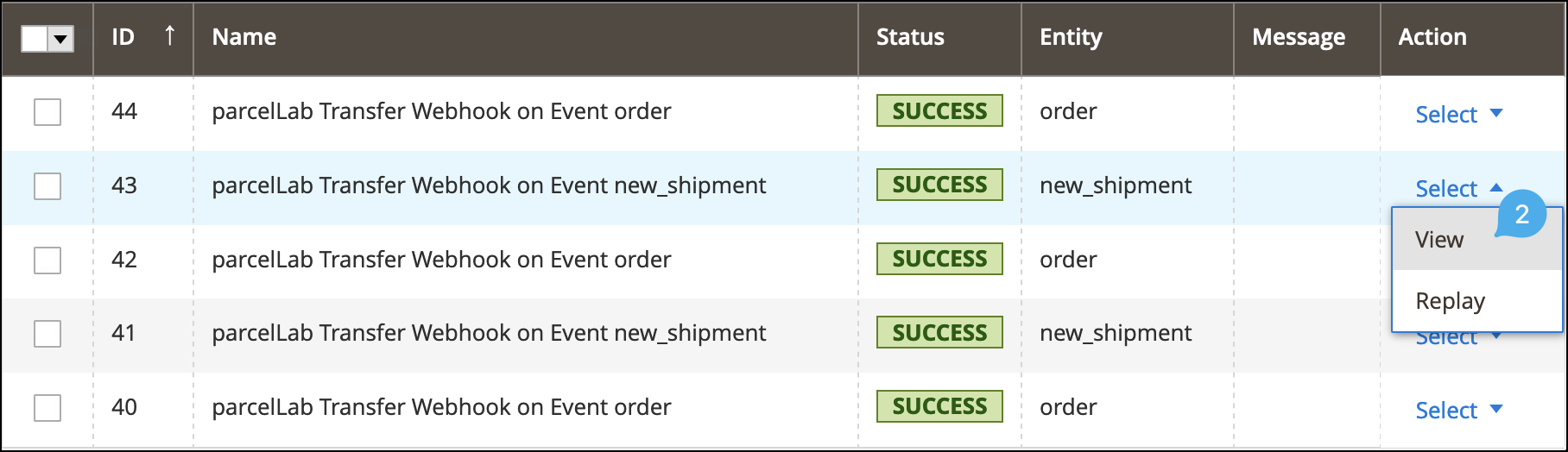Click the ID 42 webhook name cell
1568x452 pixels.
tap(441, 260)
